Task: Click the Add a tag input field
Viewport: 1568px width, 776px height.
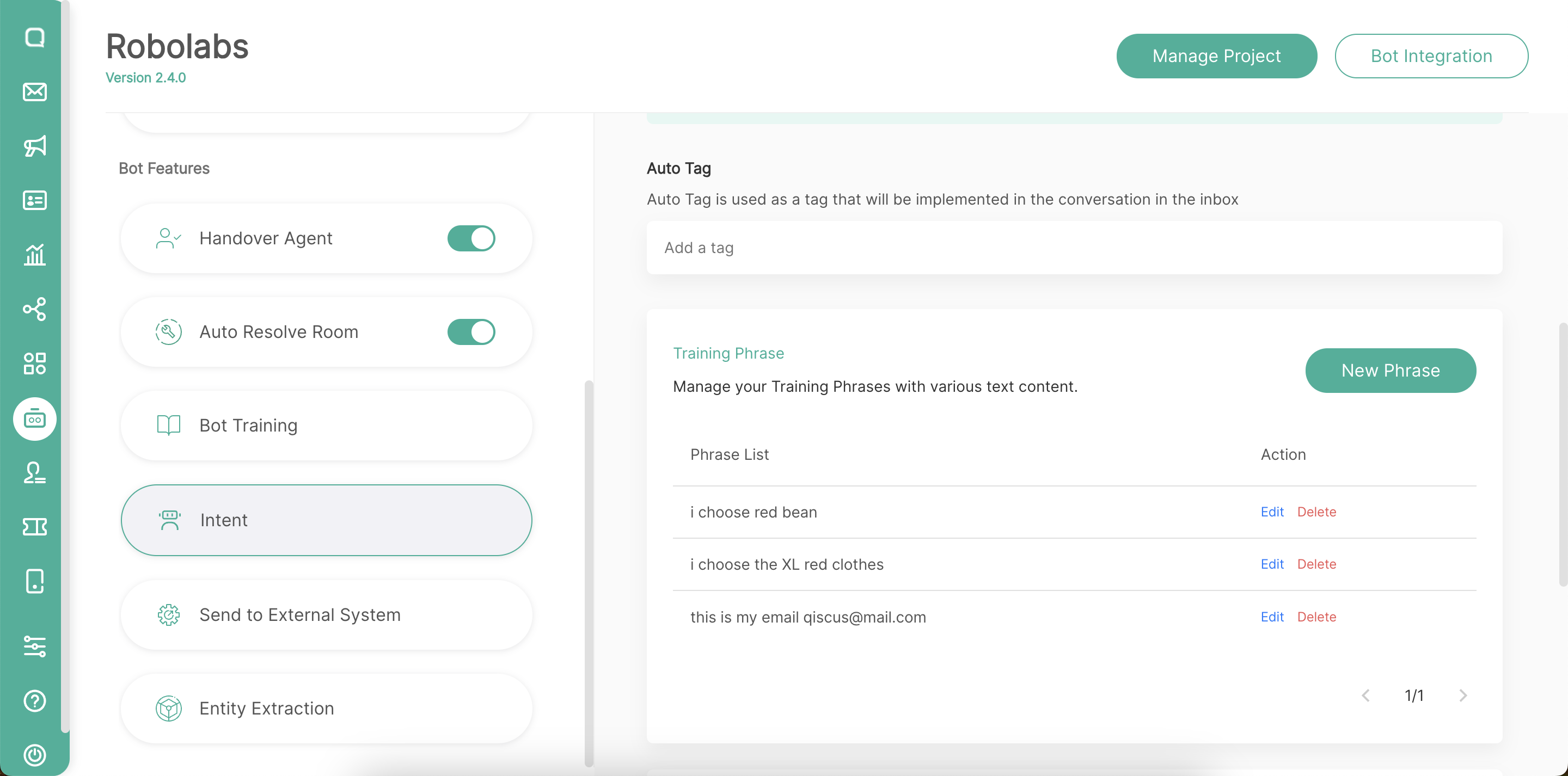Action: coord(1074,248)
